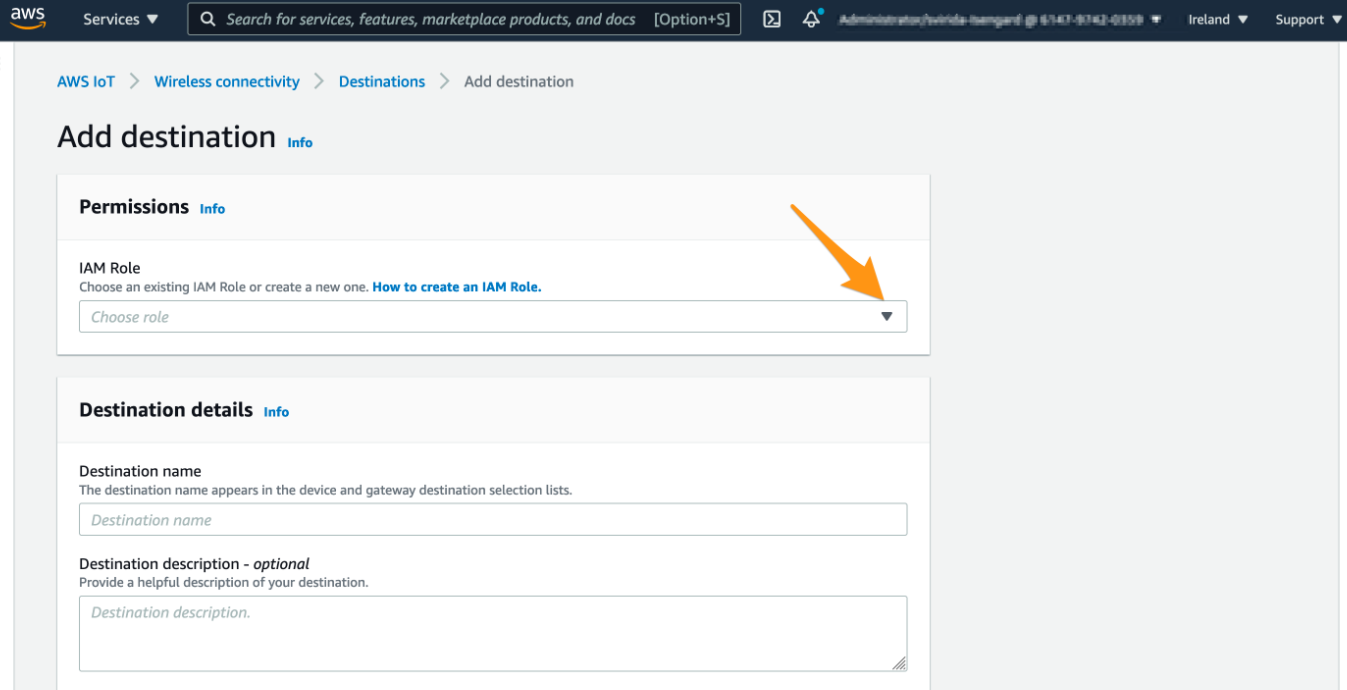Expand the Choose role dropdown
The height and width of the screenshot is (690, 1347).
click(493, 317)
